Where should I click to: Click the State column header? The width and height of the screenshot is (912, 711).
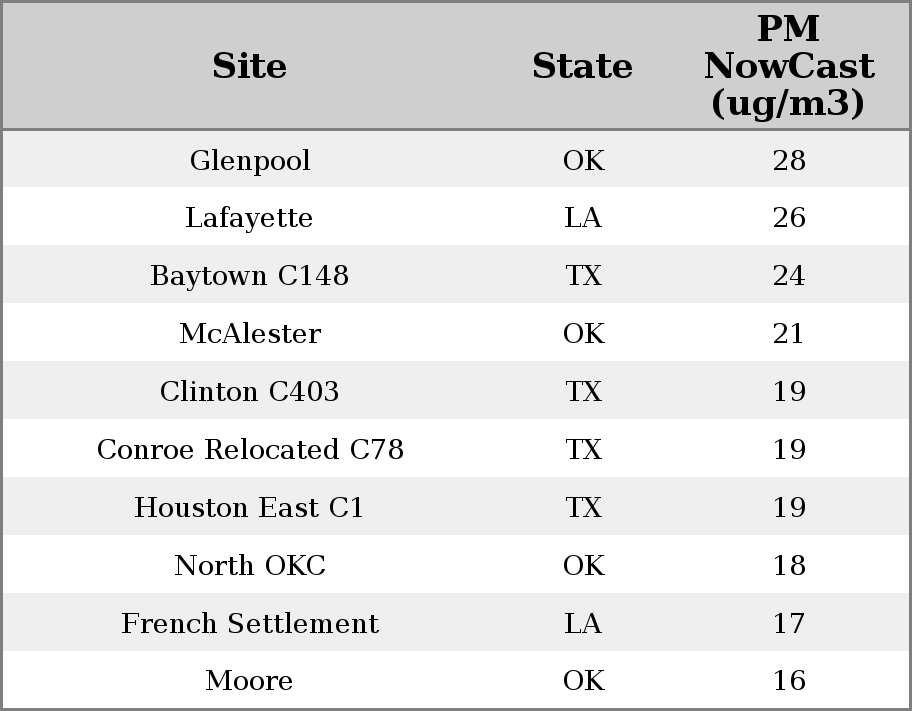582,67
